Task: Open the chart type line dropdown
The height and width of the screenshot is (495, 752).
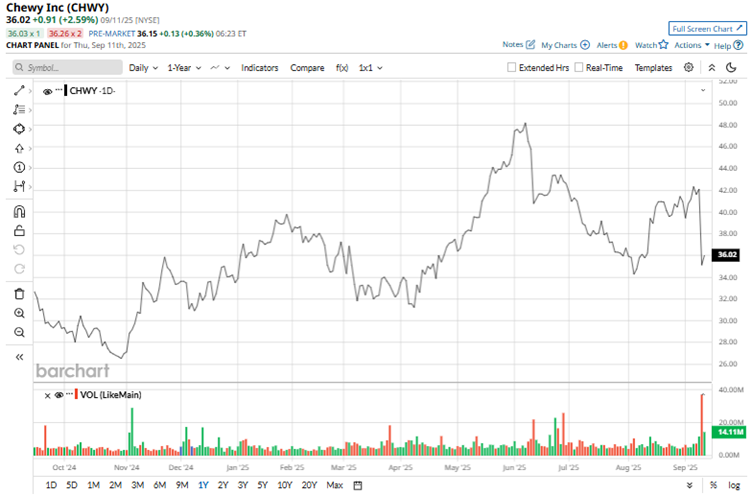Action: pyautogui.click(x=220, y=68)
